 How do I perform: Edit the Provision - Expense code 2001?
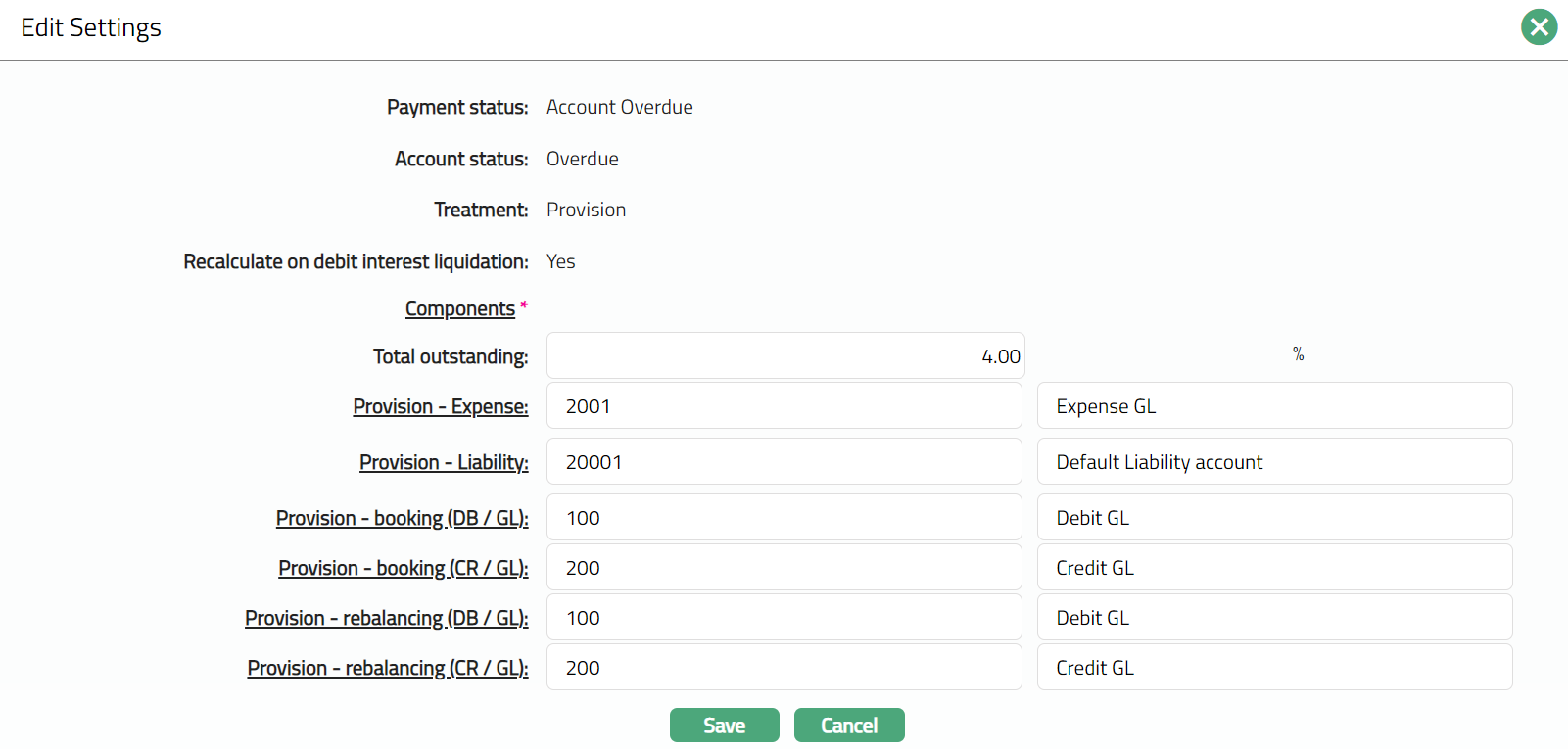click(x=784, y=405)
